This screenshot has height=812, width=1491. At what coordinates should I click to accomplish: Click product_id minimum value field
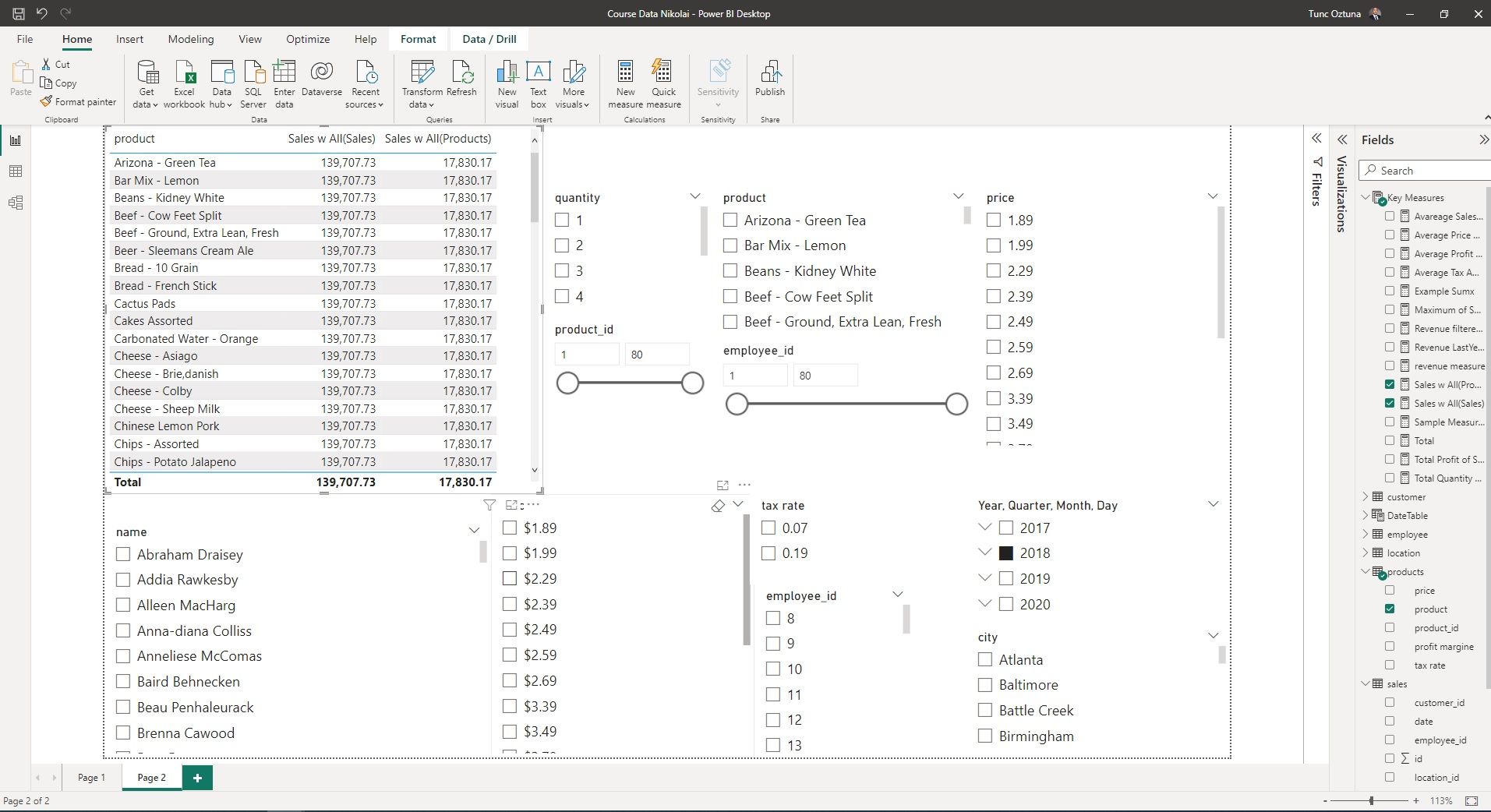pyautogui.click(x=587, y=355)
